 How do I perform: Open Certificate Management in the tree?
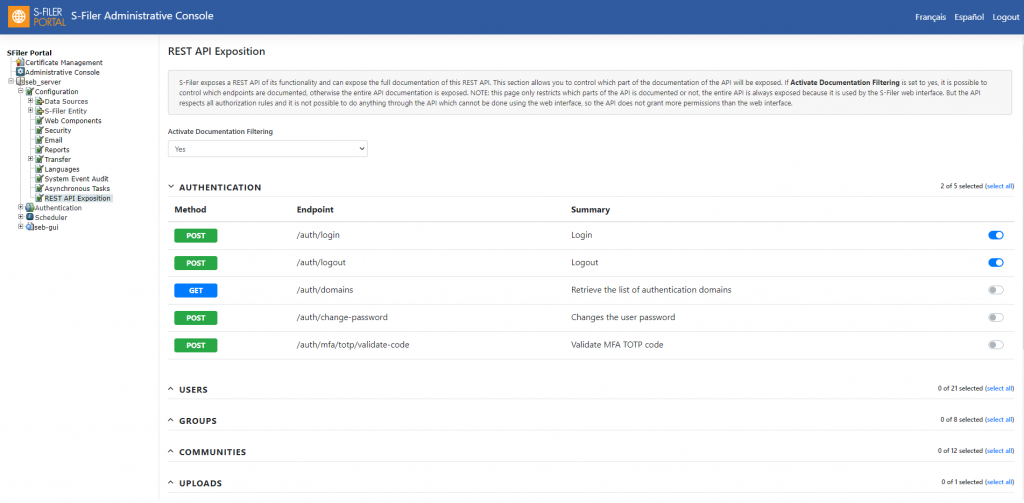pos(64,63)
